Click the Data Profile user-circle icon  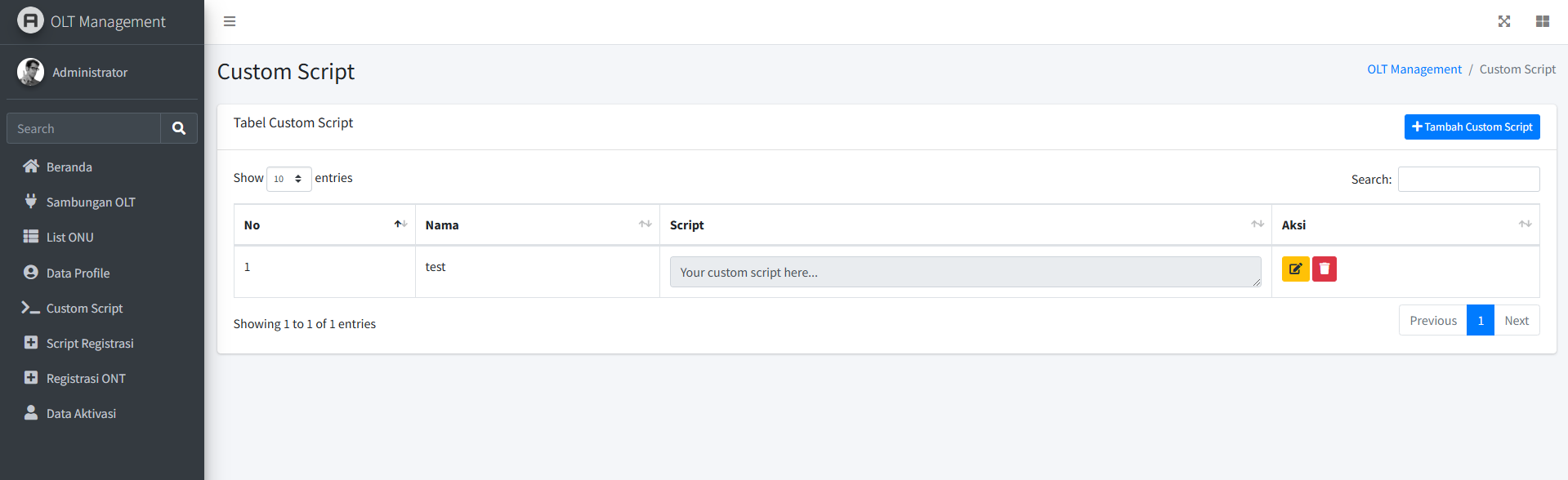pyautogui.click(x=31, y=273)
